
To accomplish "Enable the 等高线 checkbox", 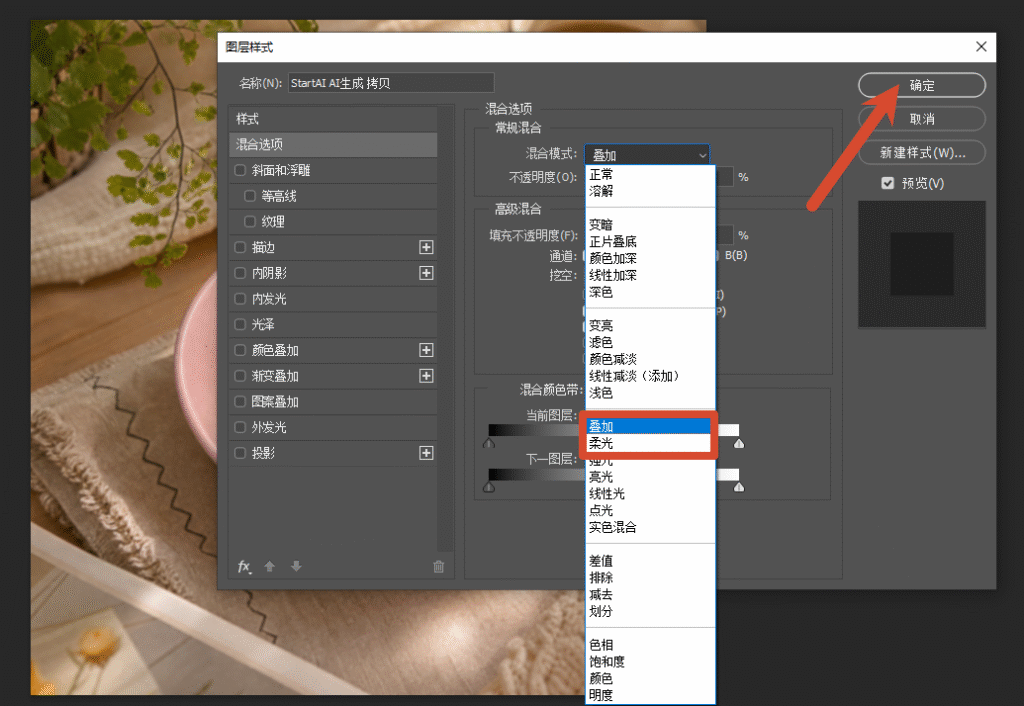I will tap(249, 195).
